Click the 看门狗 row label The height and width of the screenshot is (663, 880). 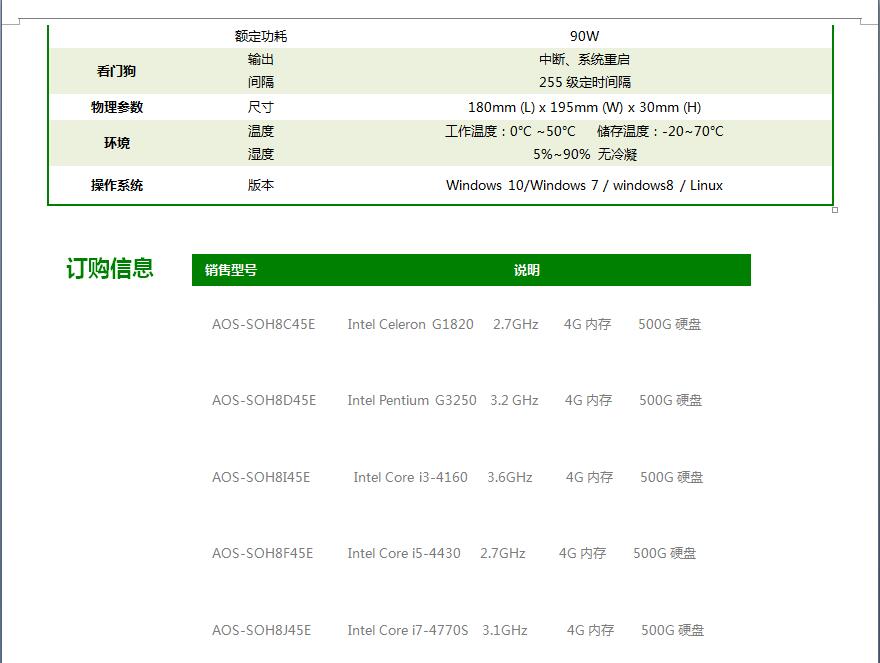[x=117, y=71]
